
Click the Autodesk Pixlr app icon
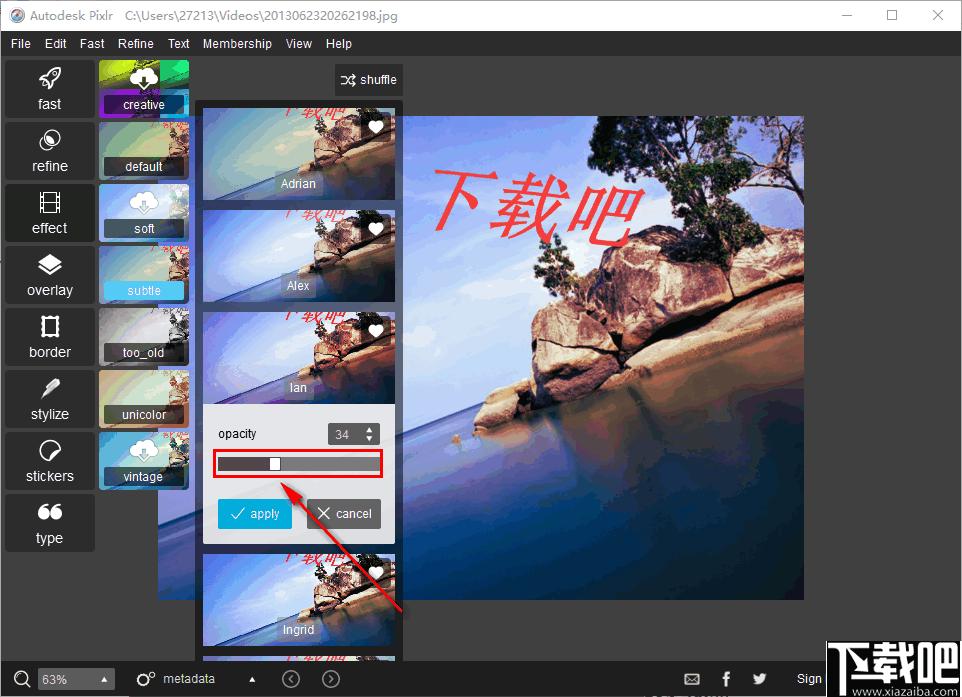point(17,15)
